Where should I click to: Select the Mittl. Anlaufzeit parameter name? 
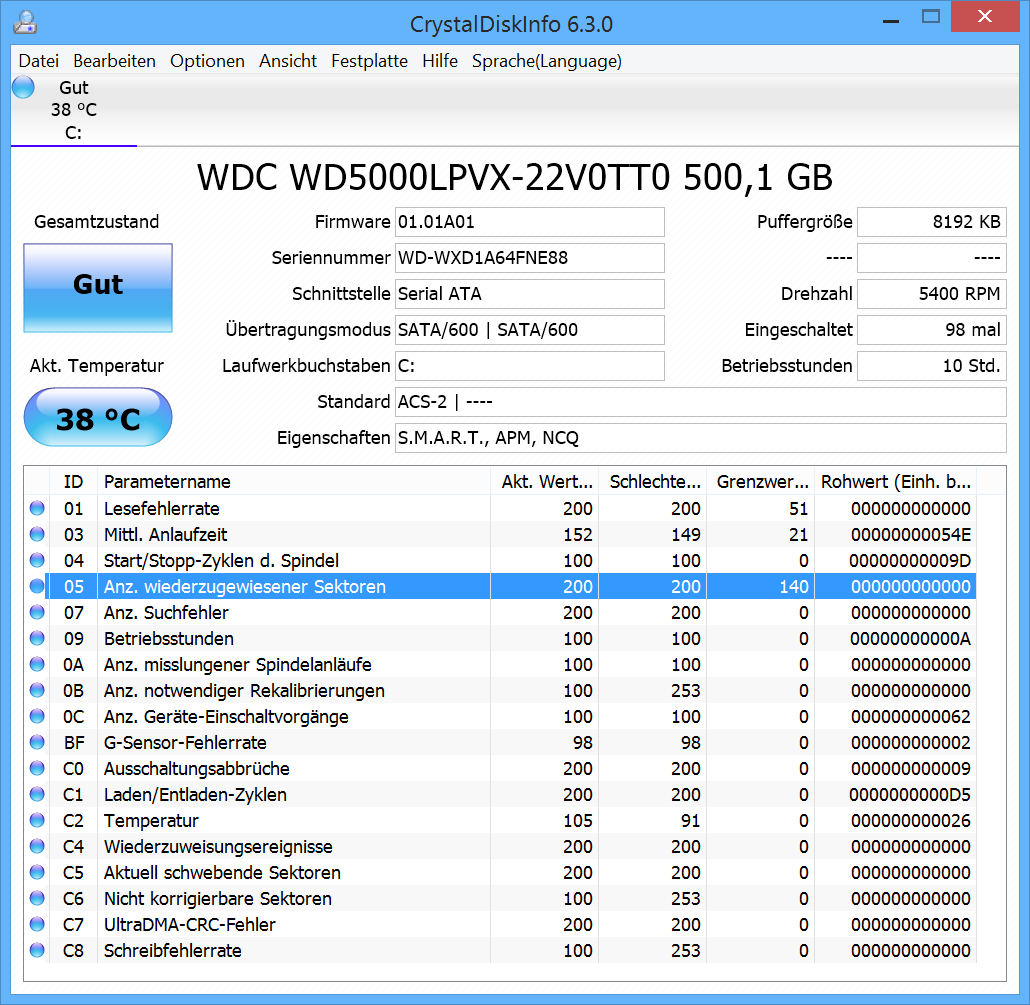tap(166, 535)
